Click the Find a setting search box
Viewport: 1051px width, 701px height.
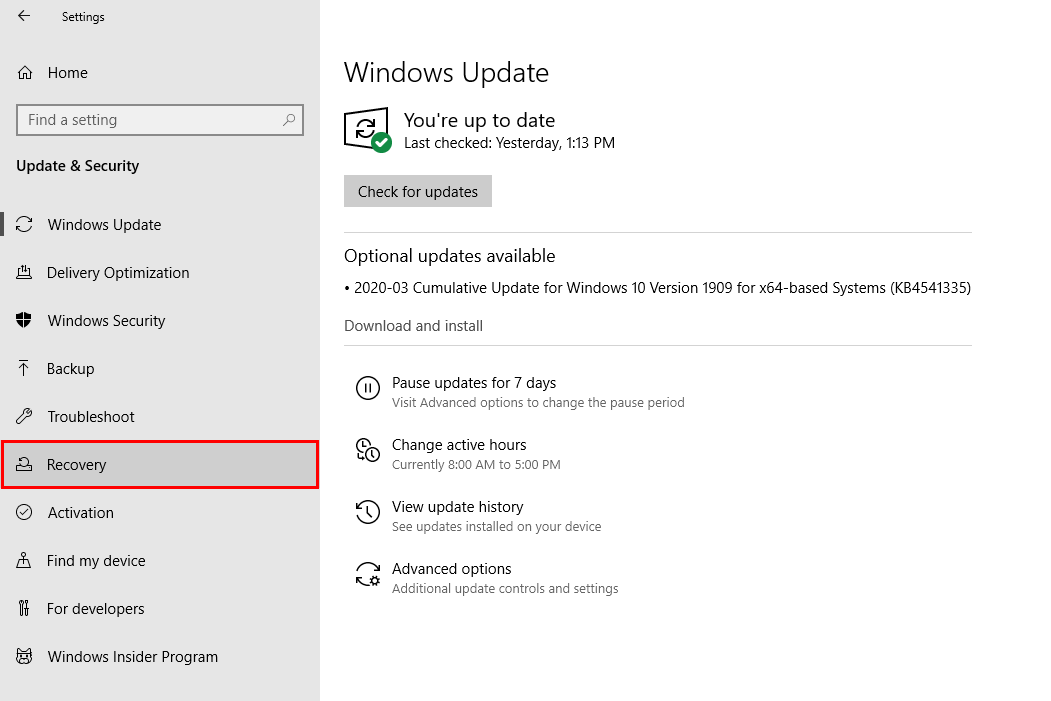click(160, 120)
